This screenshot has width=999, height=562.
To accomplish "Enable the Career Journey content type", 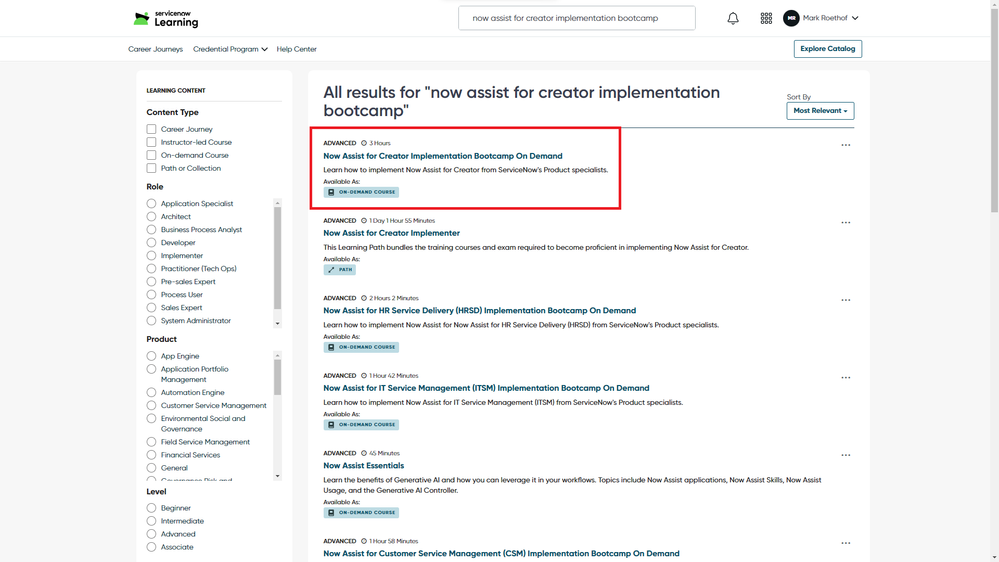I will point(152,129).
